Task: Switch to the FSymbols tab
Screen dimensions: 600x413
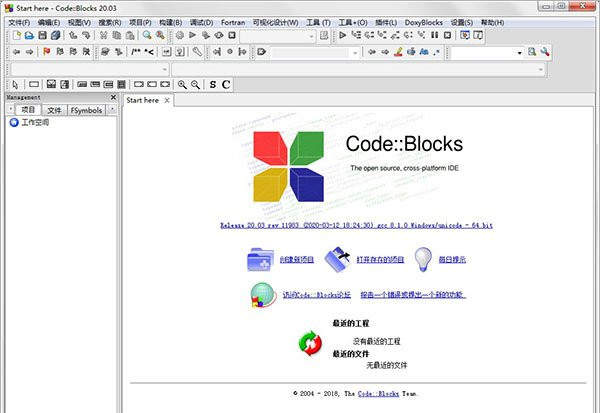Action: tap(86, 110)
